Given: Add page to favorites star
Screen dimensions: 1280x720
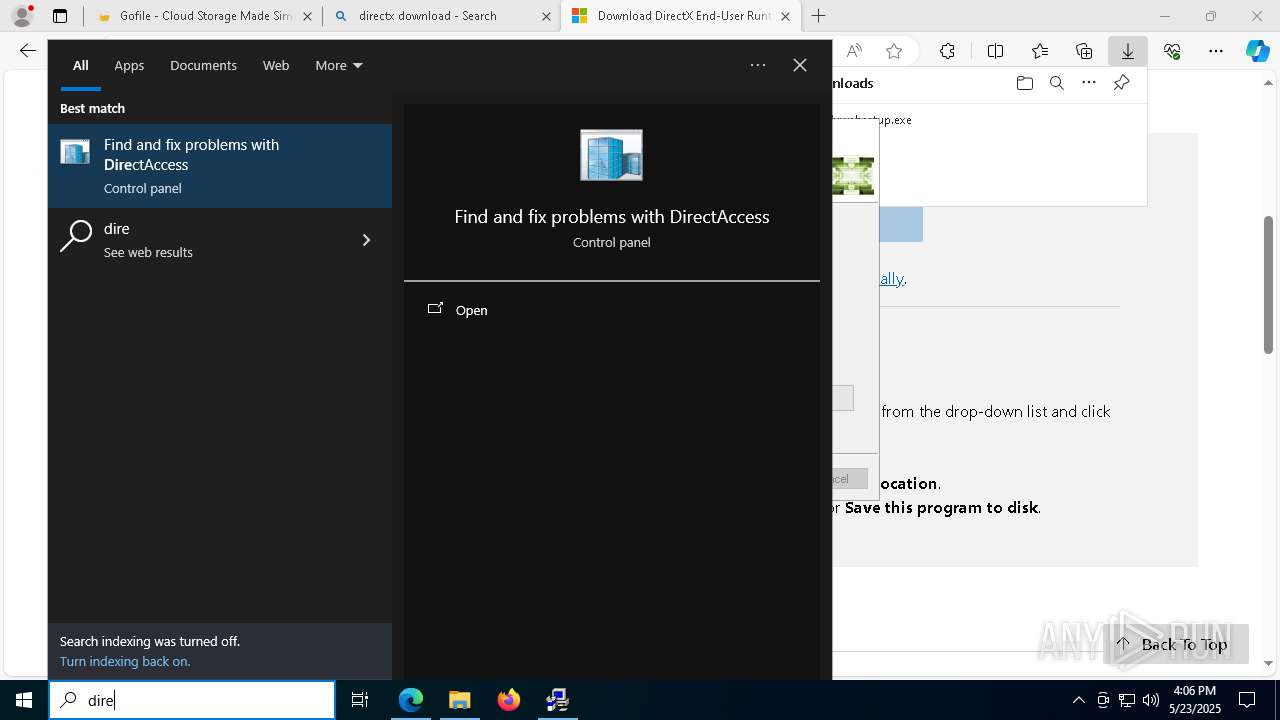Looking at the screenshot, I should pos(894,51).
